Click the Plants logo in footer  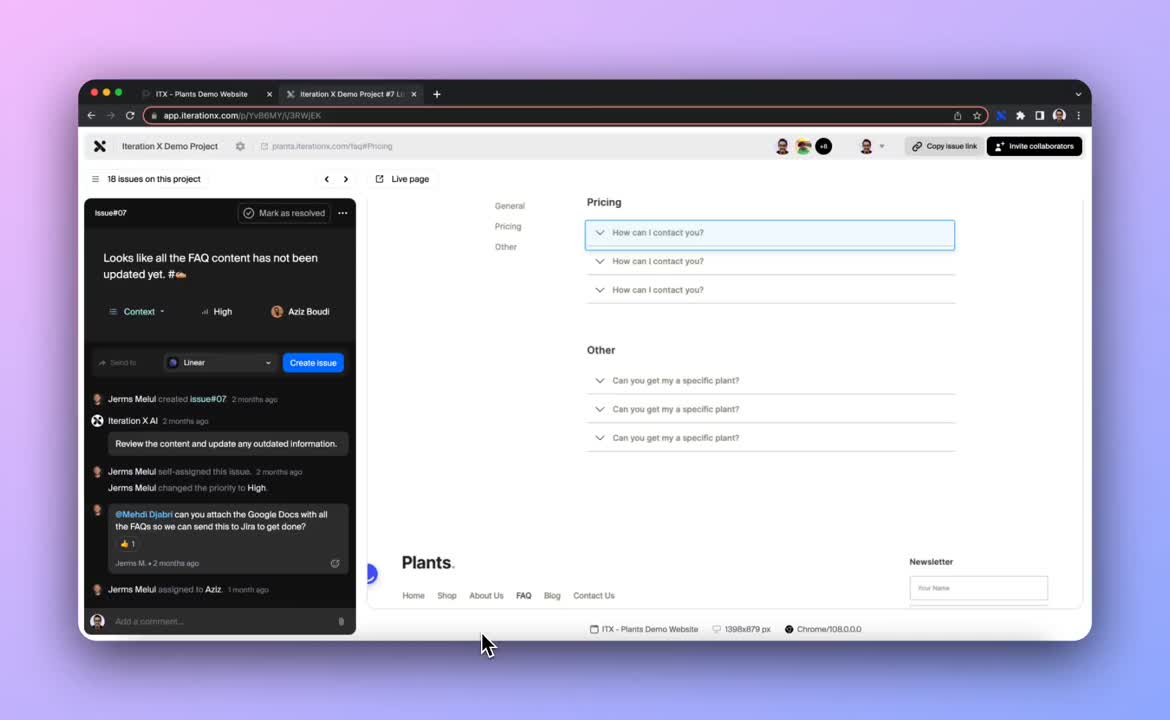428,563
